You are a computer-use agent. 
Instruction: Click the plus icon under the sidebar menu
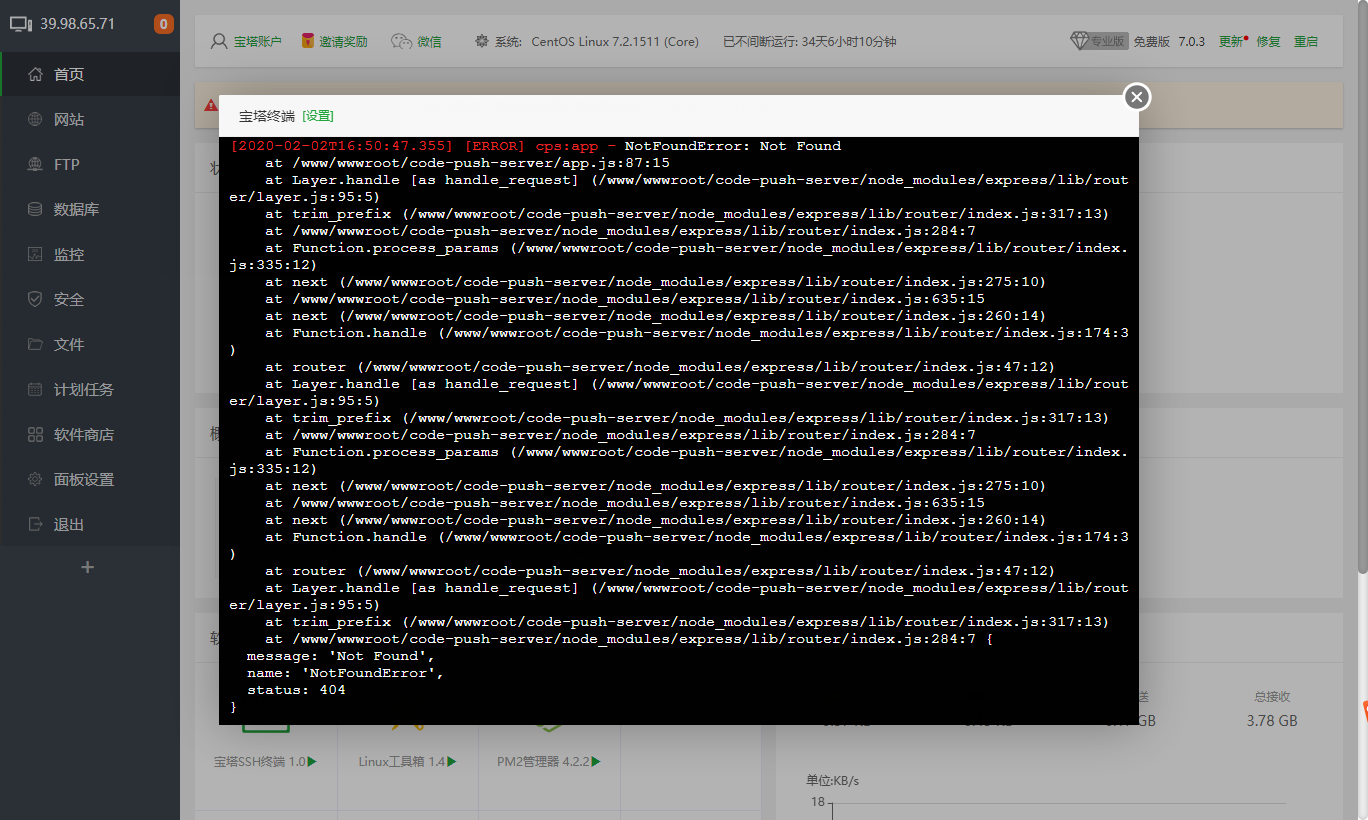tap(87, 567)
